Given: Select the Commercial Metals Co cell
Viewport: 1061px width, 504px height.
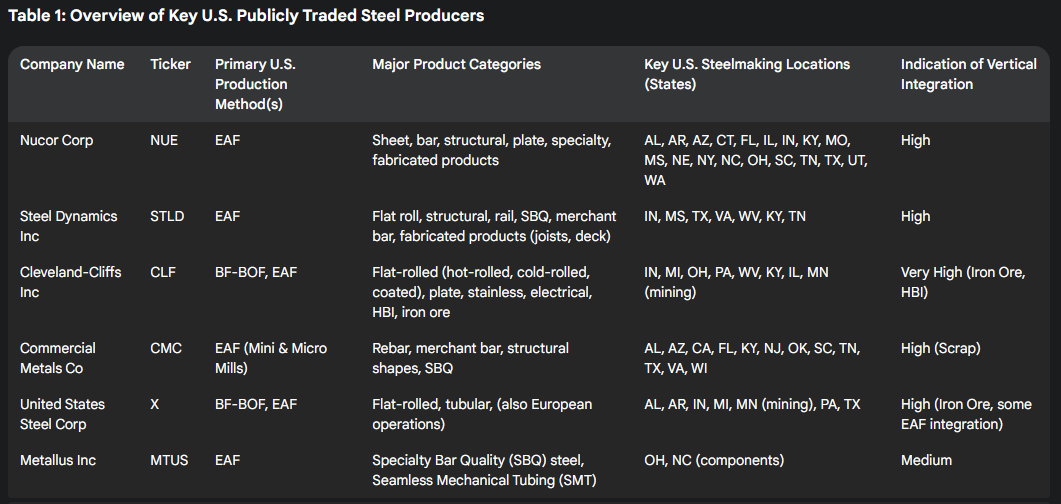Looking at the screenshot, I should pyautogui.click(x=58, y=359).
